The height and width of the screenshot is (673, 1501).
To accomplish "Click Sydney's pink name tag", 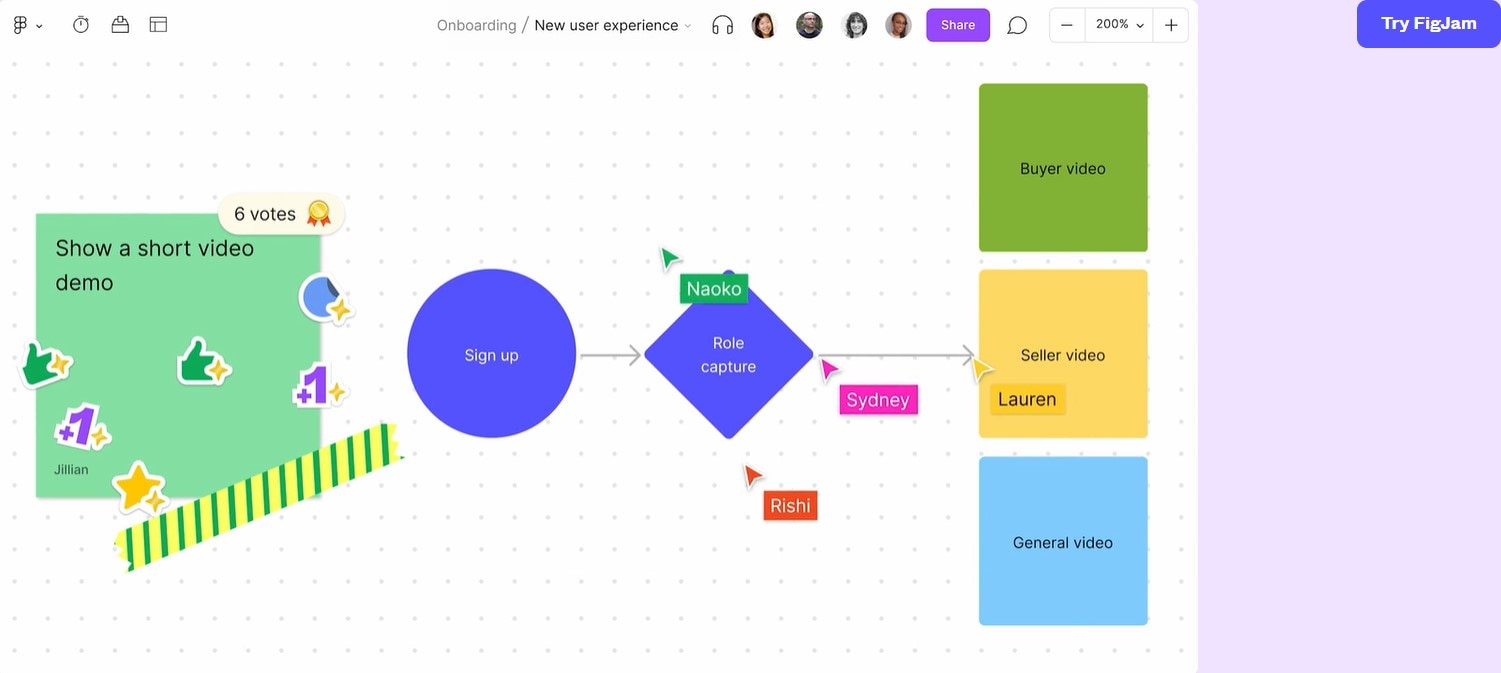I will point(878,400).
